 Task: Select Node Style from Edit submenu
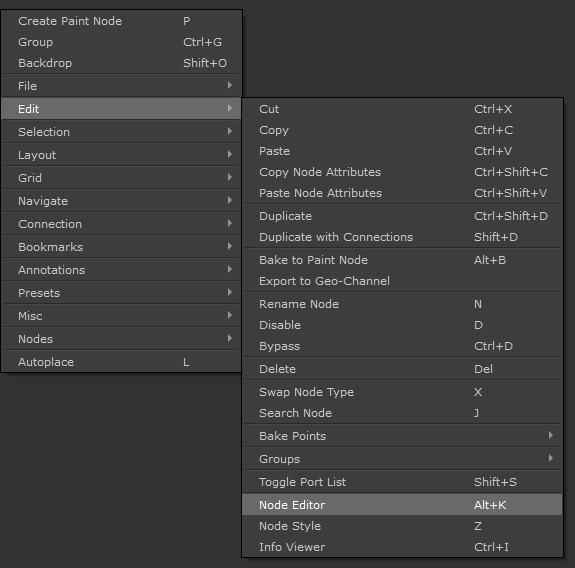tap(402, 526)
